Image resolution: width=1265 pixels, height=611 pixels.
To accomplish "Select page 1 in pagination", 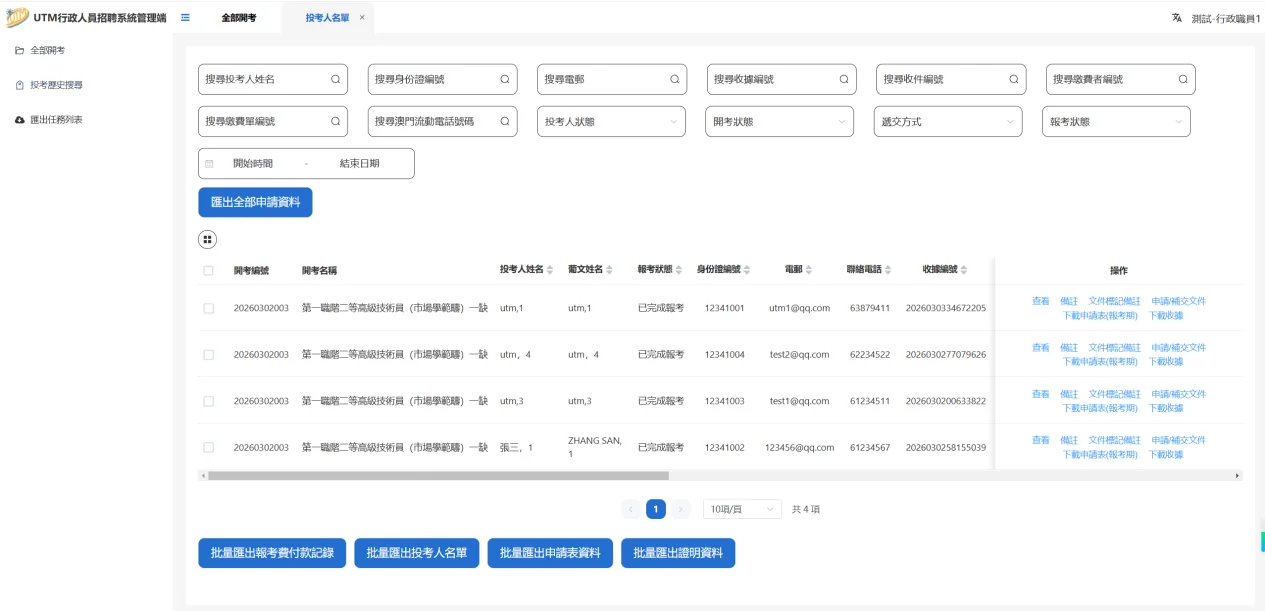I will pyautogui.click(x=656, y=509).
